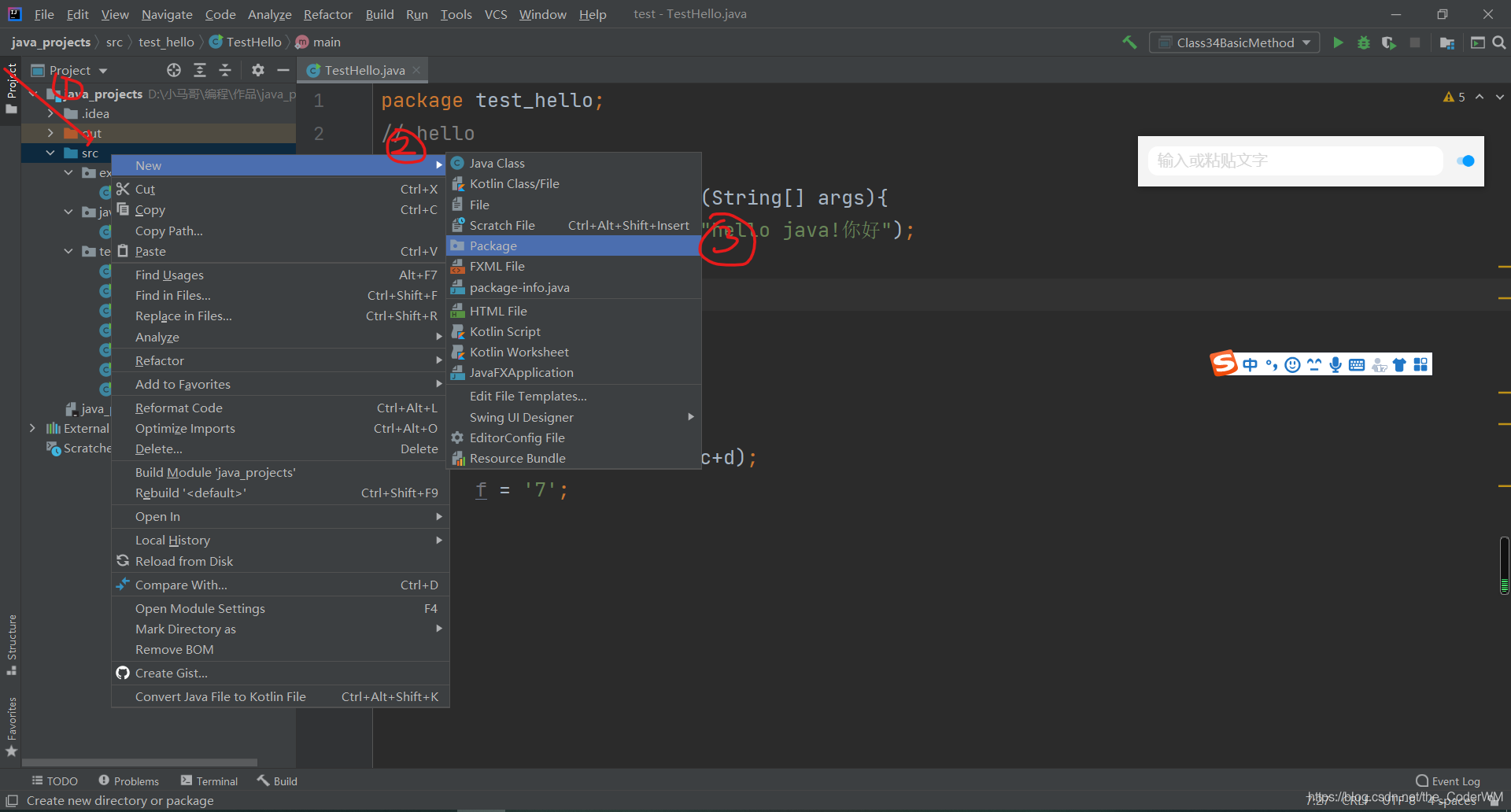The image size is (1511, 812).
Task: Open the Structure side panel
Action: 12,644
